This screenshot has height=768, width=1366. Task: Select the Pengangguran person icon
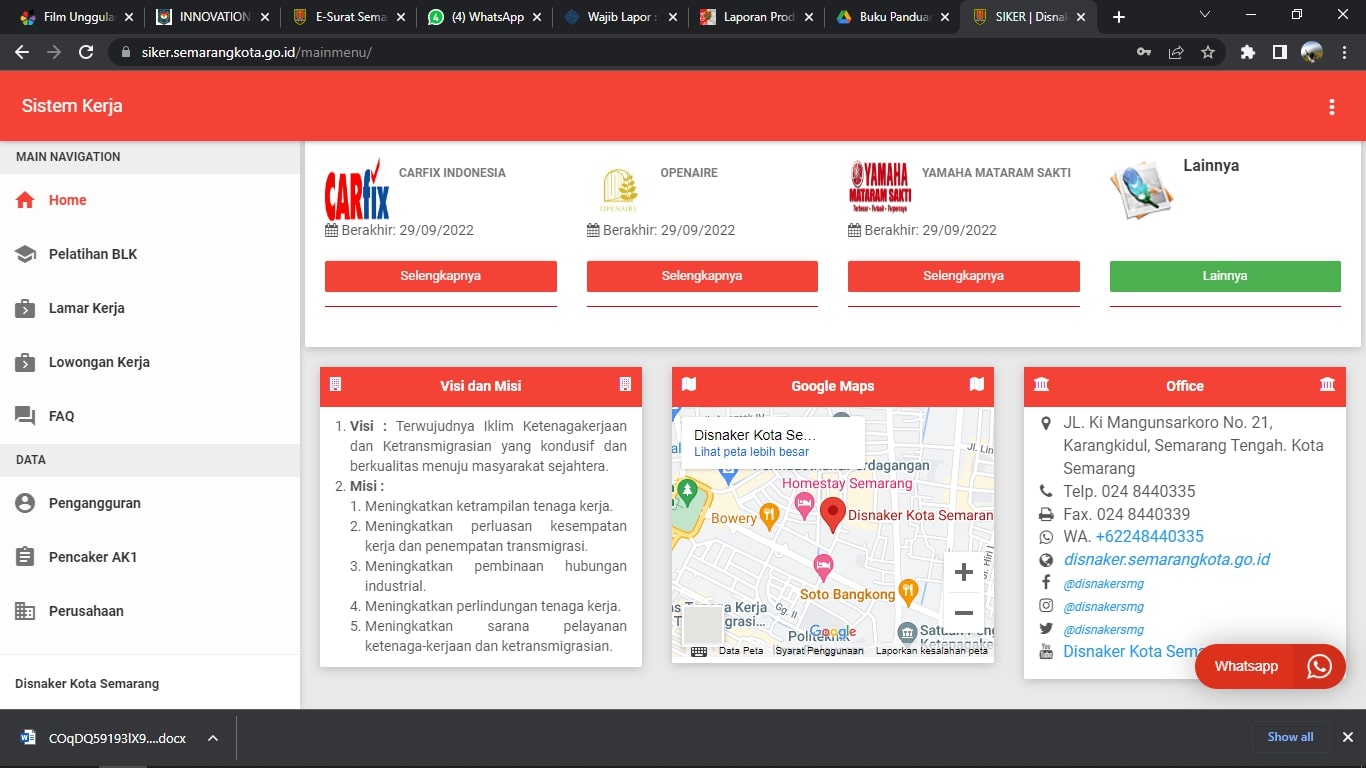(26, 503)
